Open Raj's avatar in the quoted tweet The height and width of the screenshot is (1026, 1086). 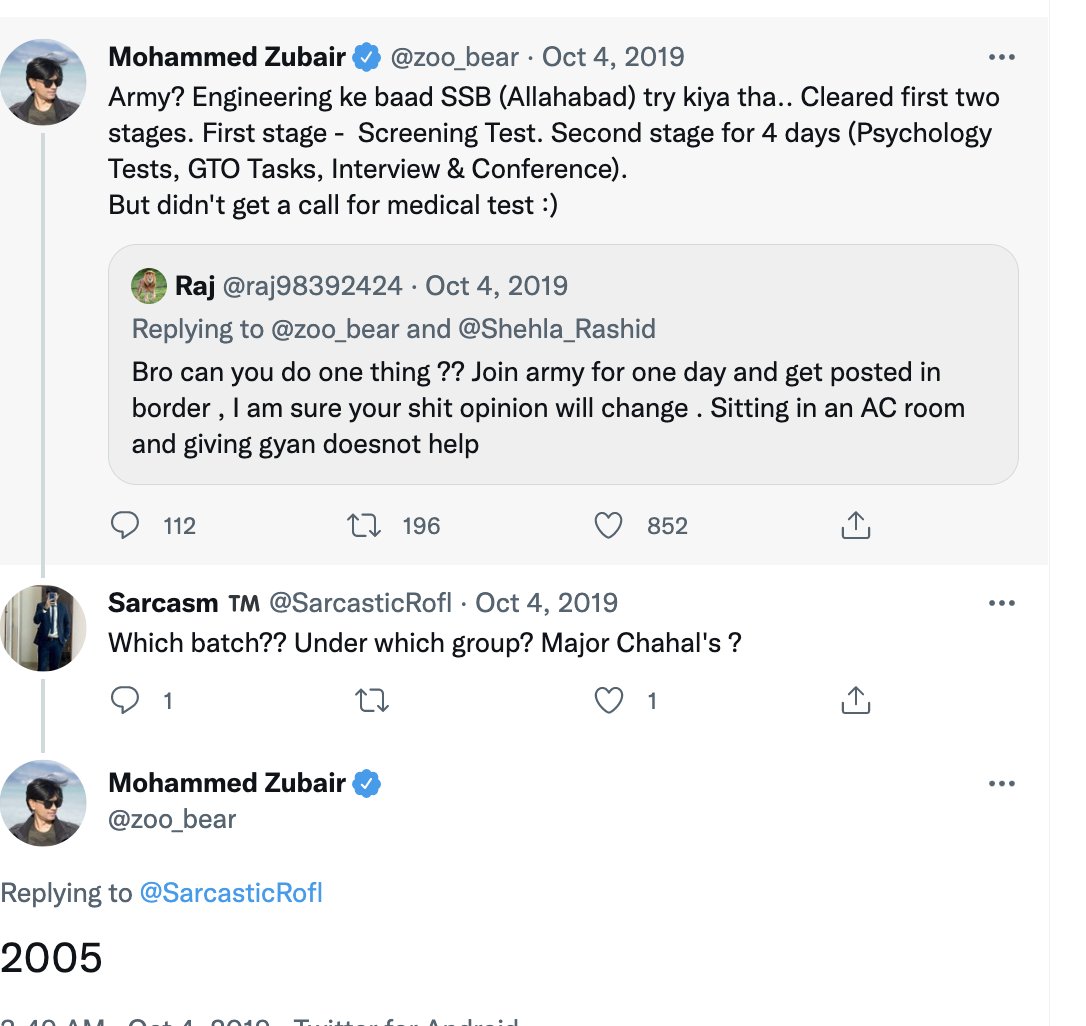tap(149, 285)
